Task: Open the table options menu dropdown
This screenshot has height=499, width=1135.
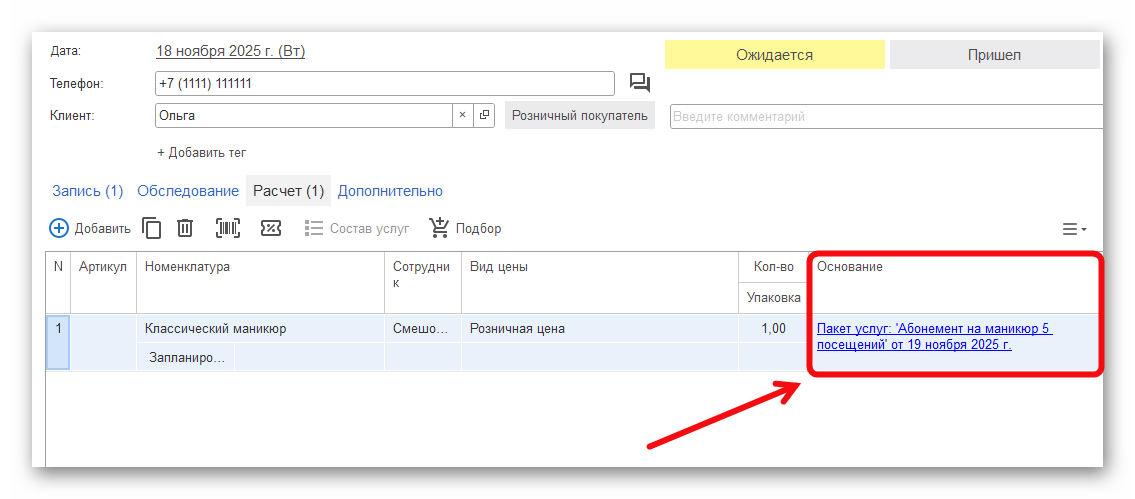Action: pyautogui.click(x=1074, y=229)
